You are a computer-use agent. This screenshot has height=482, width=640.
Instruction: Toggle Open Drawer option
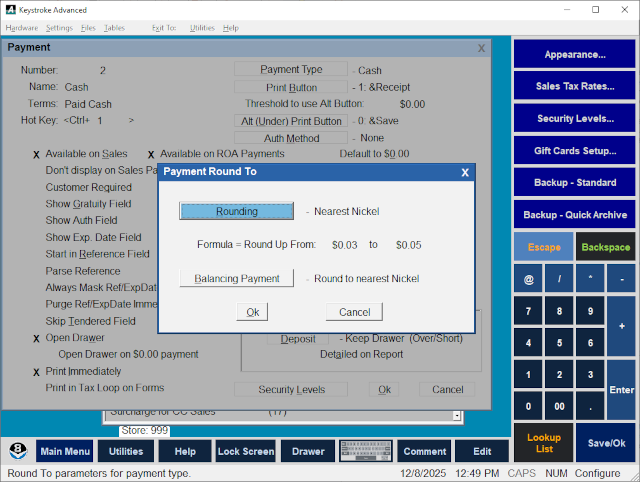coord(69,338)
